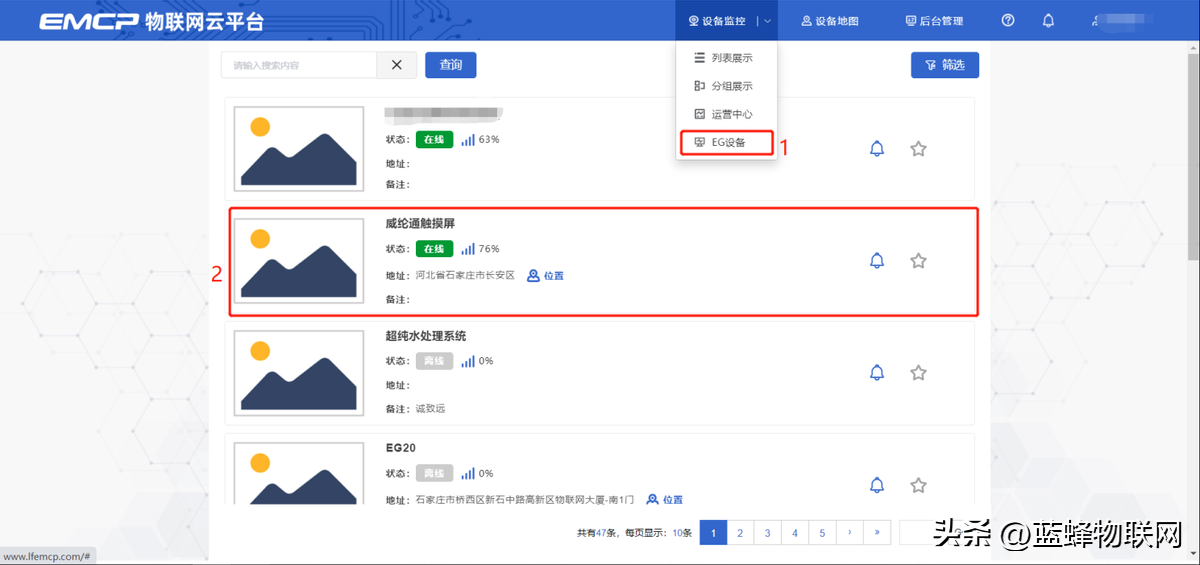This screenshot has width=1200, height=565.
Task: Open notifications bell in top navigation bar
Action: (1048, 21)
